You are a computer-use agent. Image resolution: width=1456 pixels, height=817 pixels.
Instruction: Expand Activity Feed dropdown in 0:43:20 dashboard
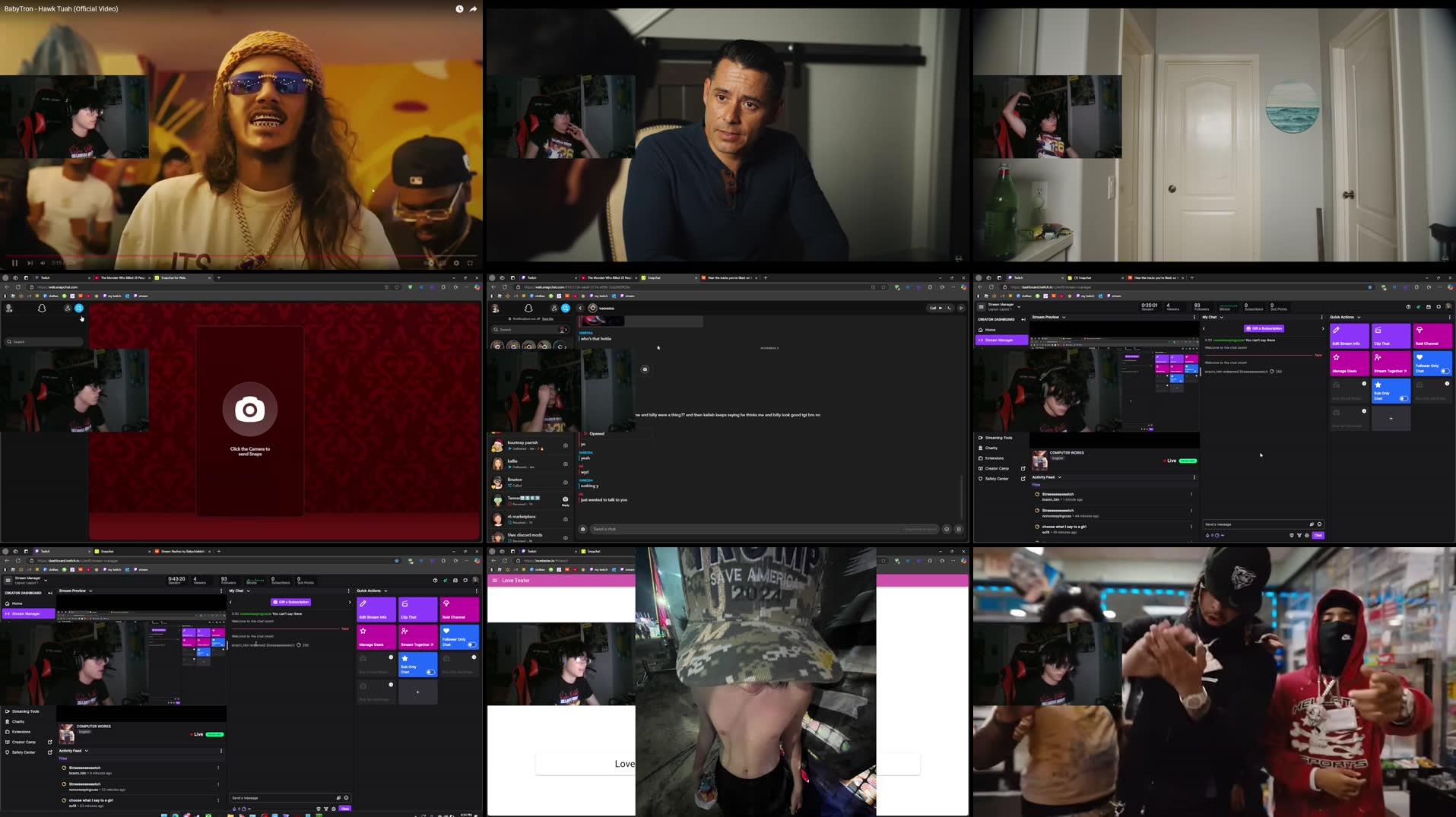86,751
